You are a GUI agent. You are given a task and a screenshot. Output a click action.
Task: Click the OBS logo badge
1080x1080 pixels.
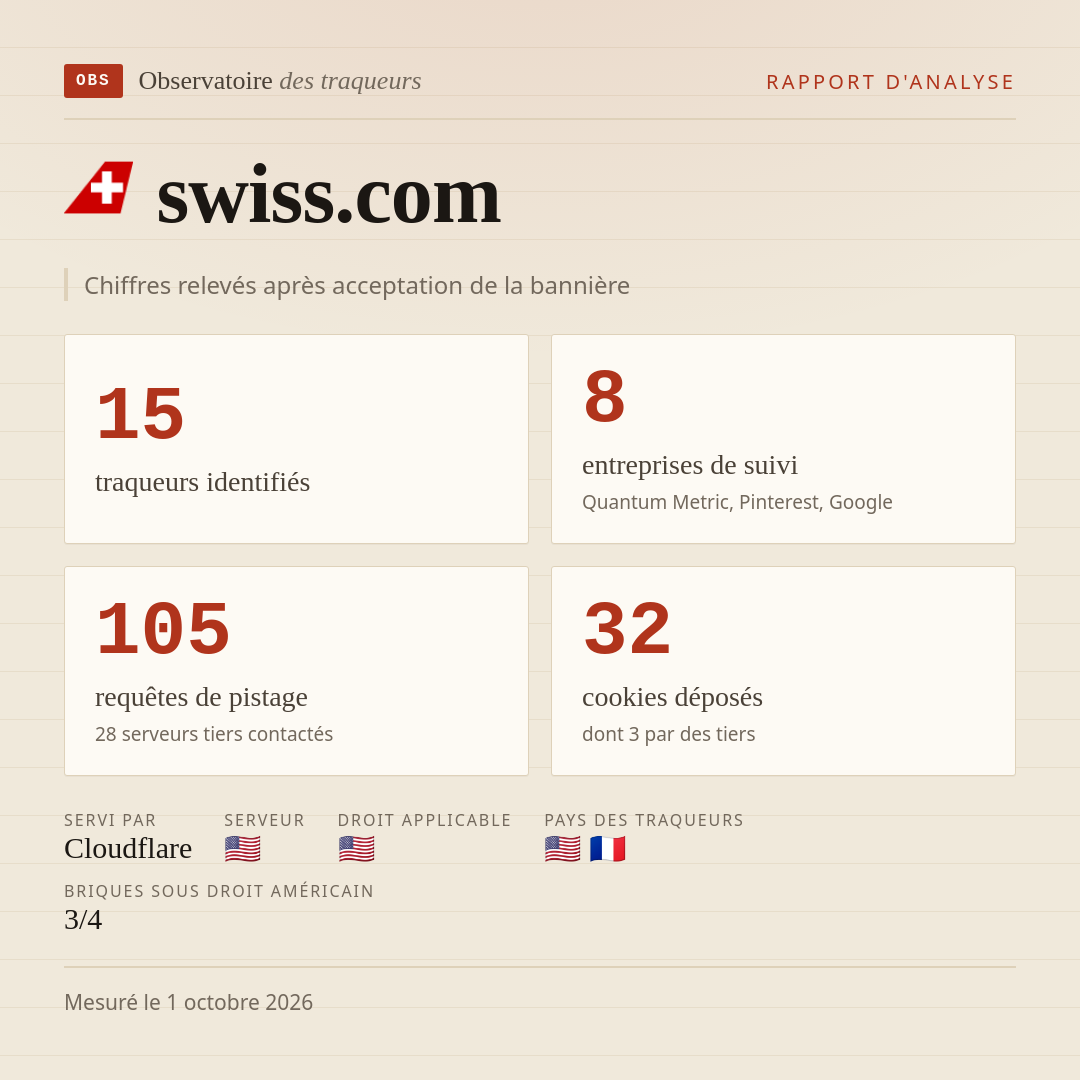click(x=94, y=81)
